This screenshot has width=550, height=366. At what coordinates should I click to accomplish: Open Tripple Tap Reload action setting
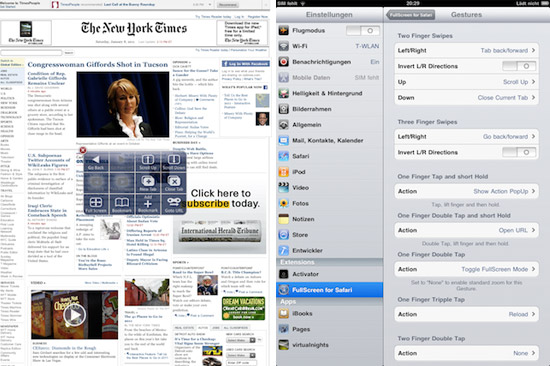466,314
